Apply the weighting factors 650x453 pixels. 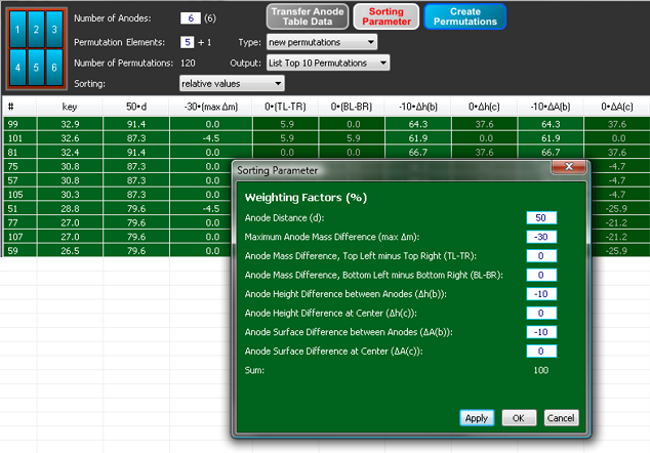point(477,418)
